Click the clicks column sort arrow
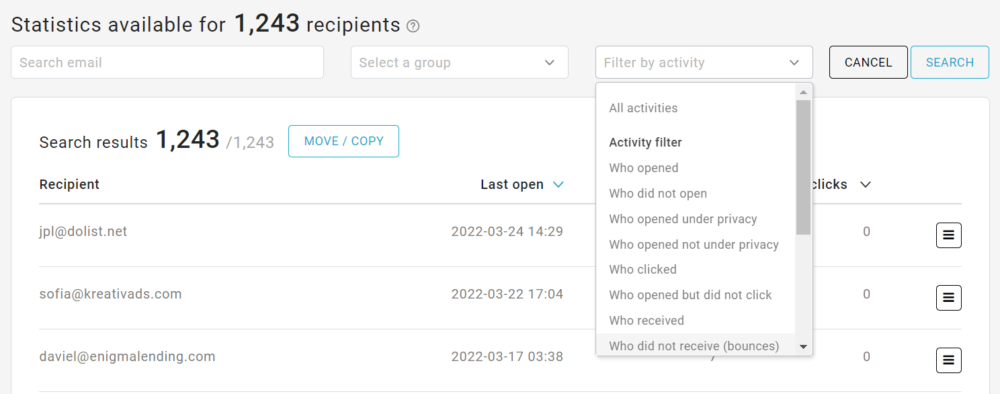This screenshot has height=394, width=1000. tap(865, 185)
